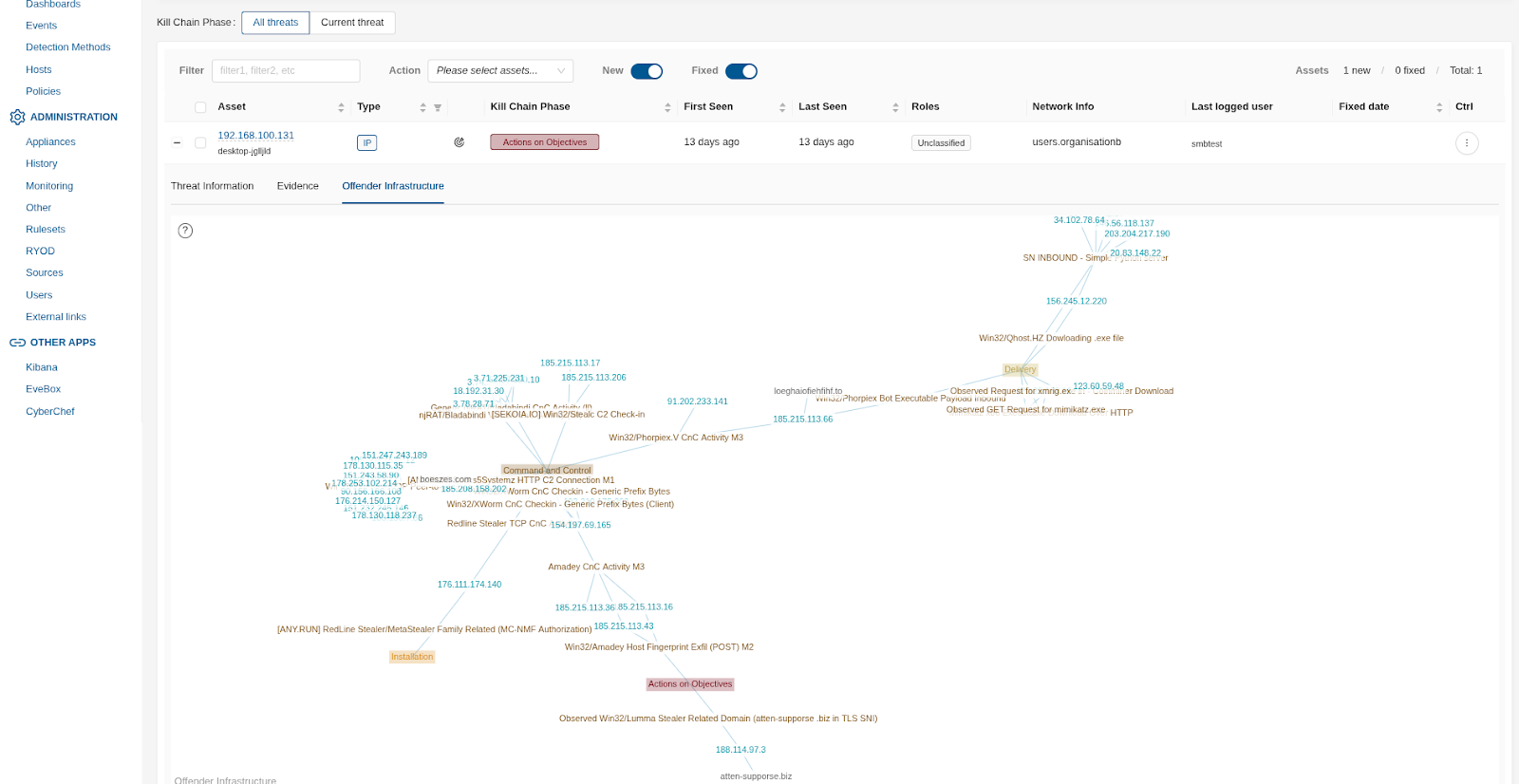Sort by the Last Seen column arrows
The width and height of the screenshot is (1519, 784).
[895, 108]
